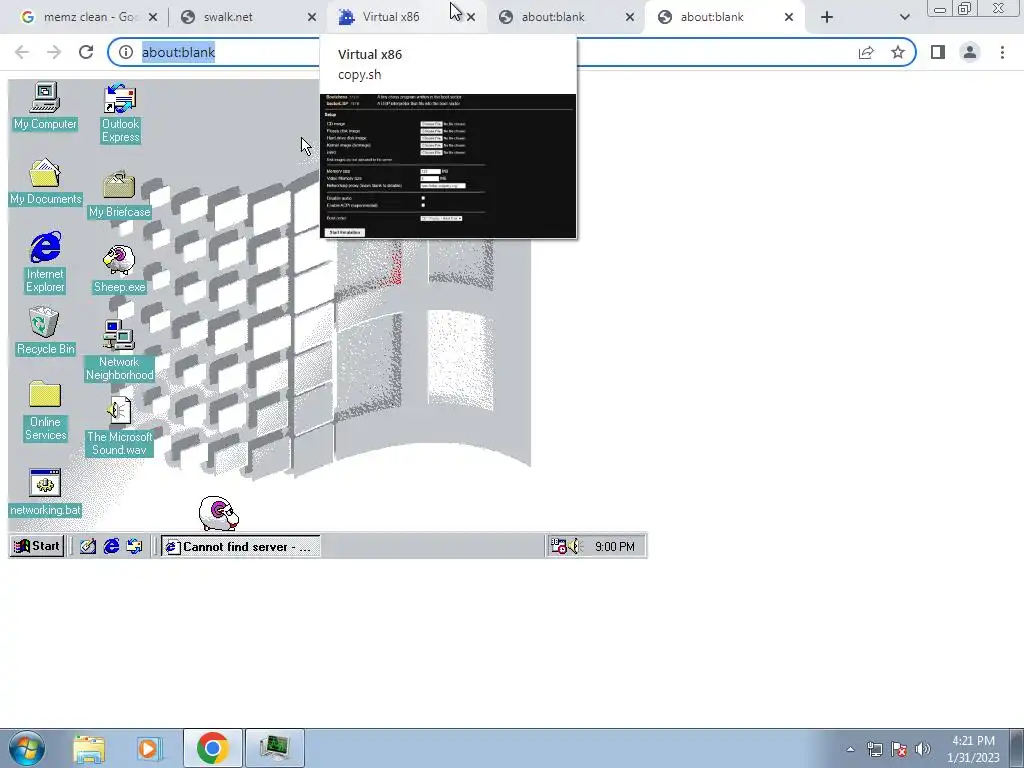The height and width of the screenshot is (768, 1024).
Task: Launch Internet Explorer from quick launch
Action: pyautogui.click(x=111, y=546)
